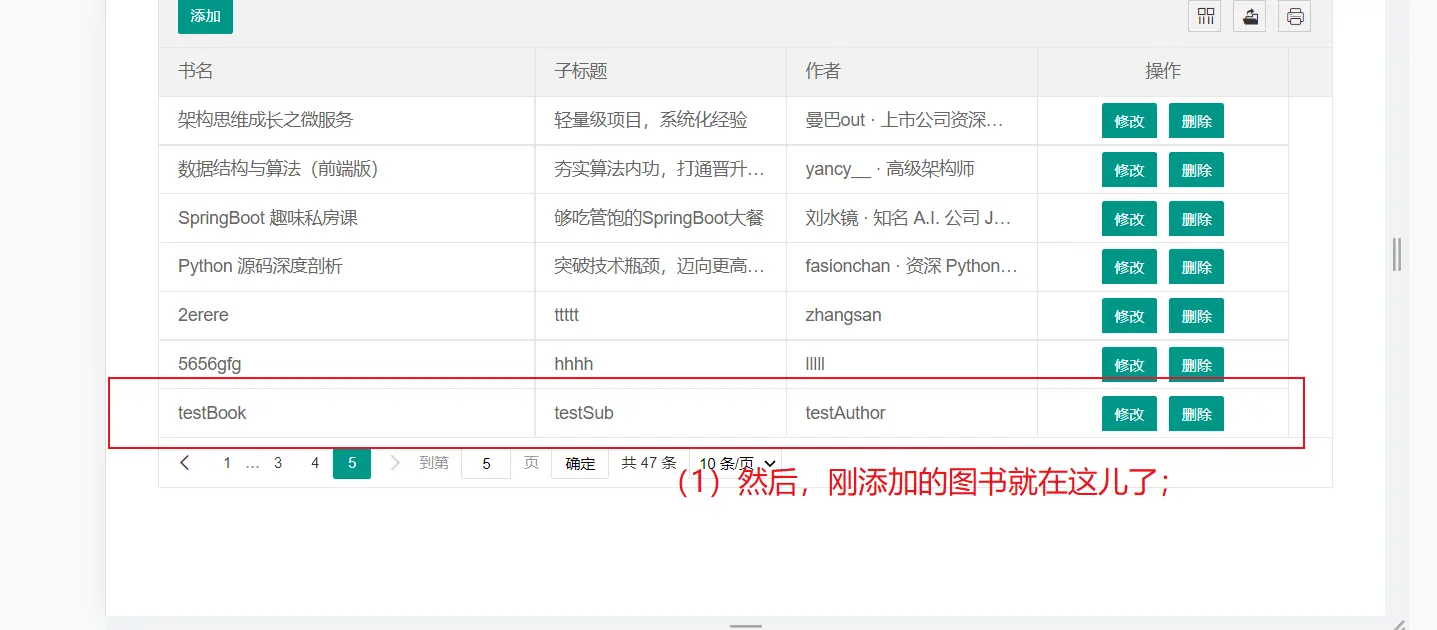The image size is (1437, 630).
Task: Click the ttttt subtitle cell
Action: 661,315
